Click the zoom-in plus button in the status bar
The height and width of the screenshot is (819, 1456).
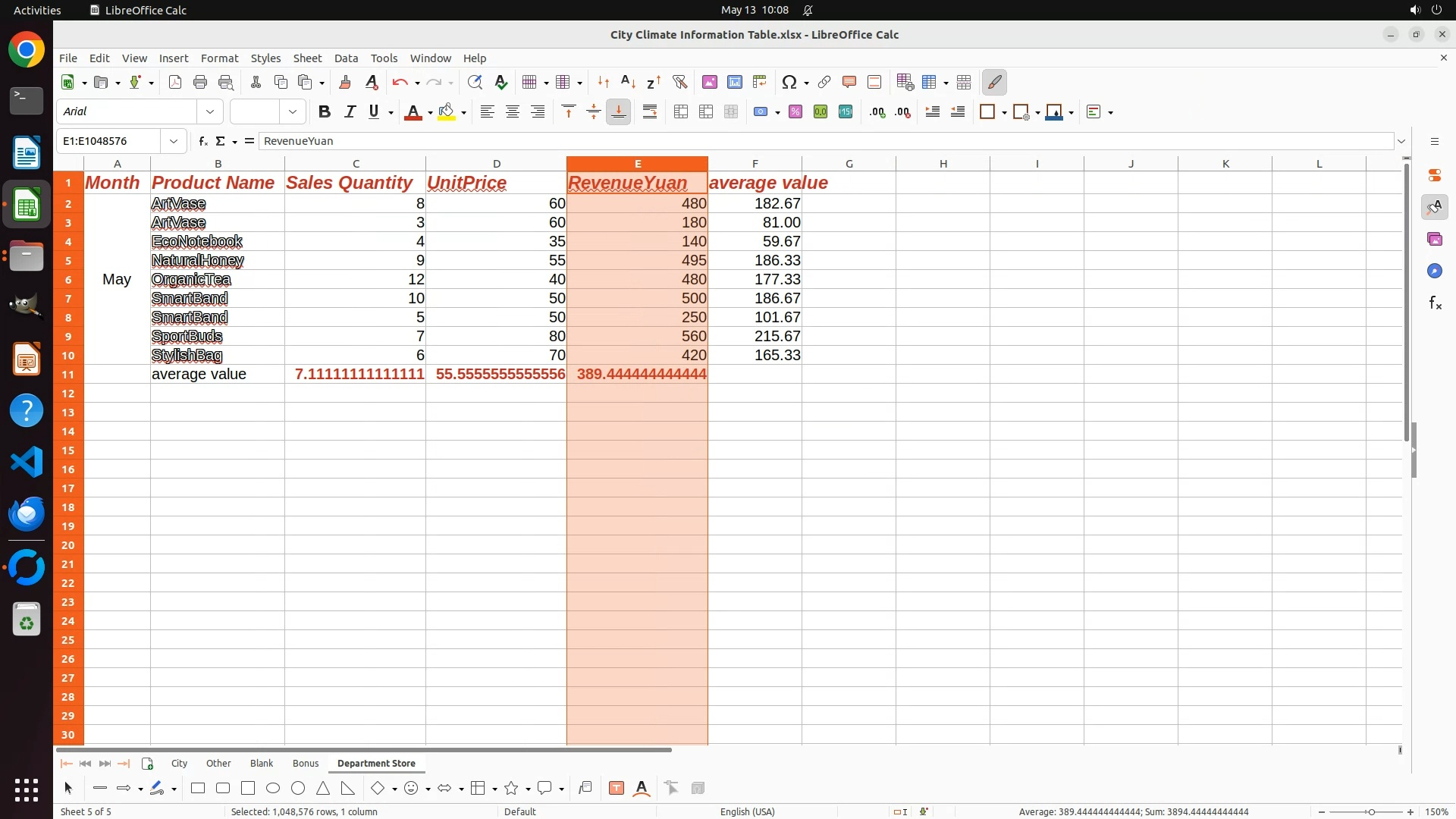tap(1410, 811)
